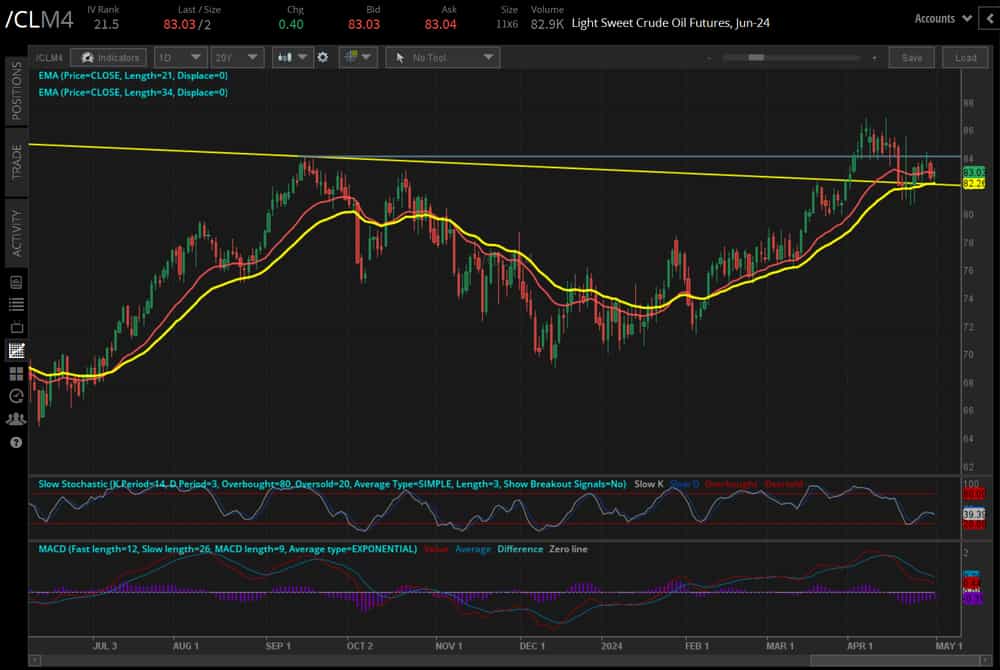Click the Save button

[x=911, y=58]
